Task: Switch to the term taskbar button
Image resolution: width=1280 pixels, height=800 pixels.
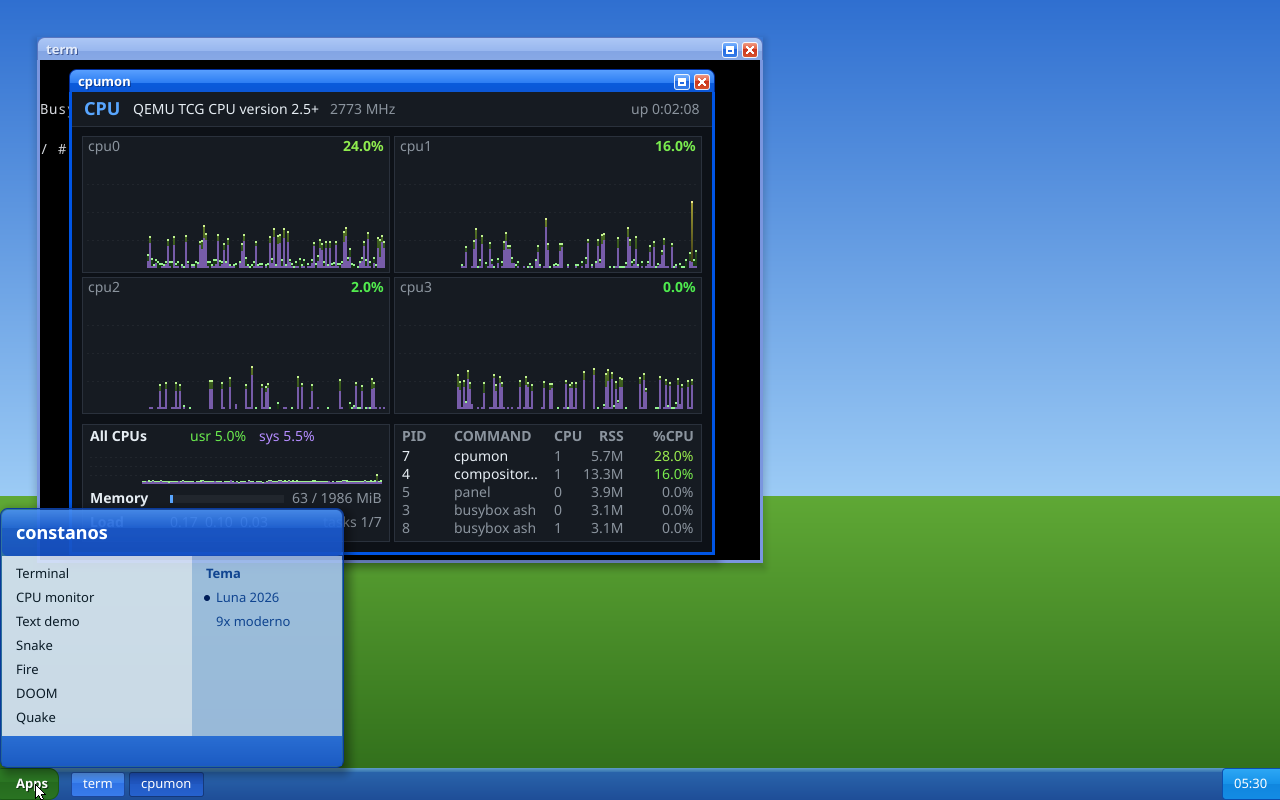Action: [98, 784]
